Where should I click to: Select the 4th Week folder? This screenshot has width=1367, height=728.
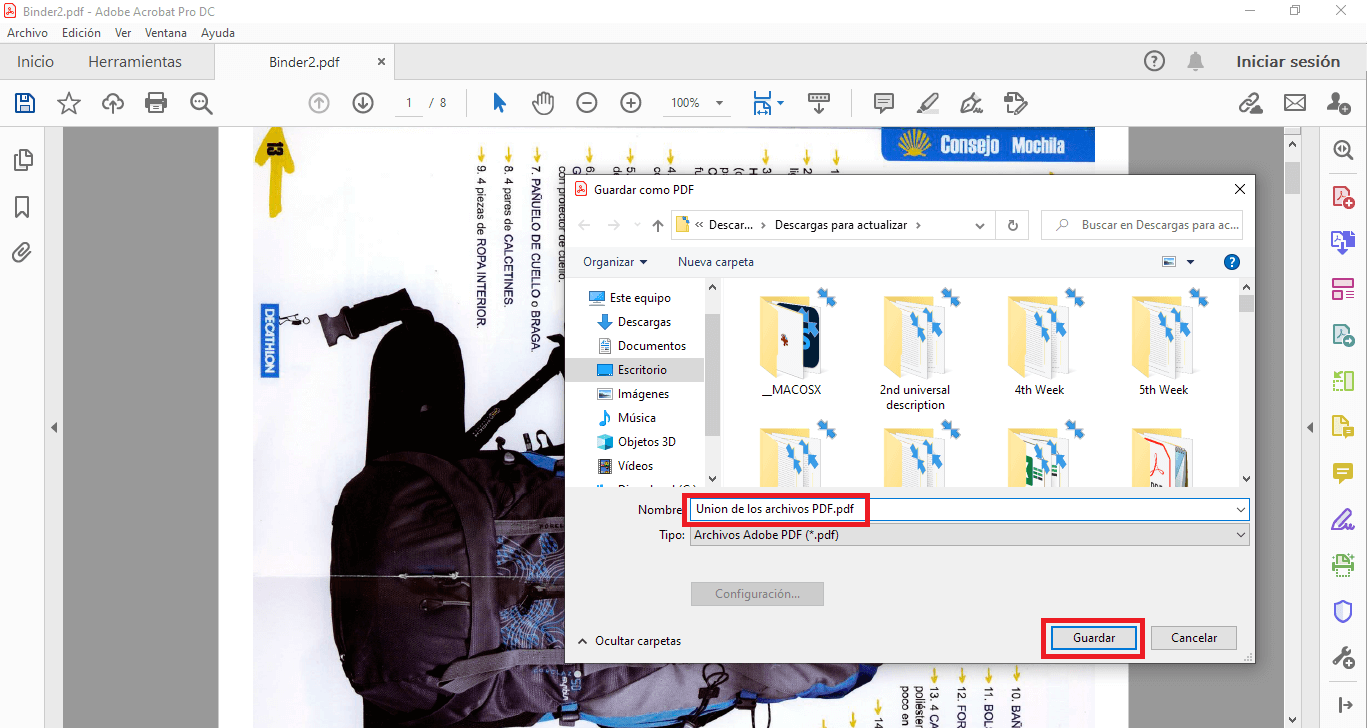click(1039, 343)
